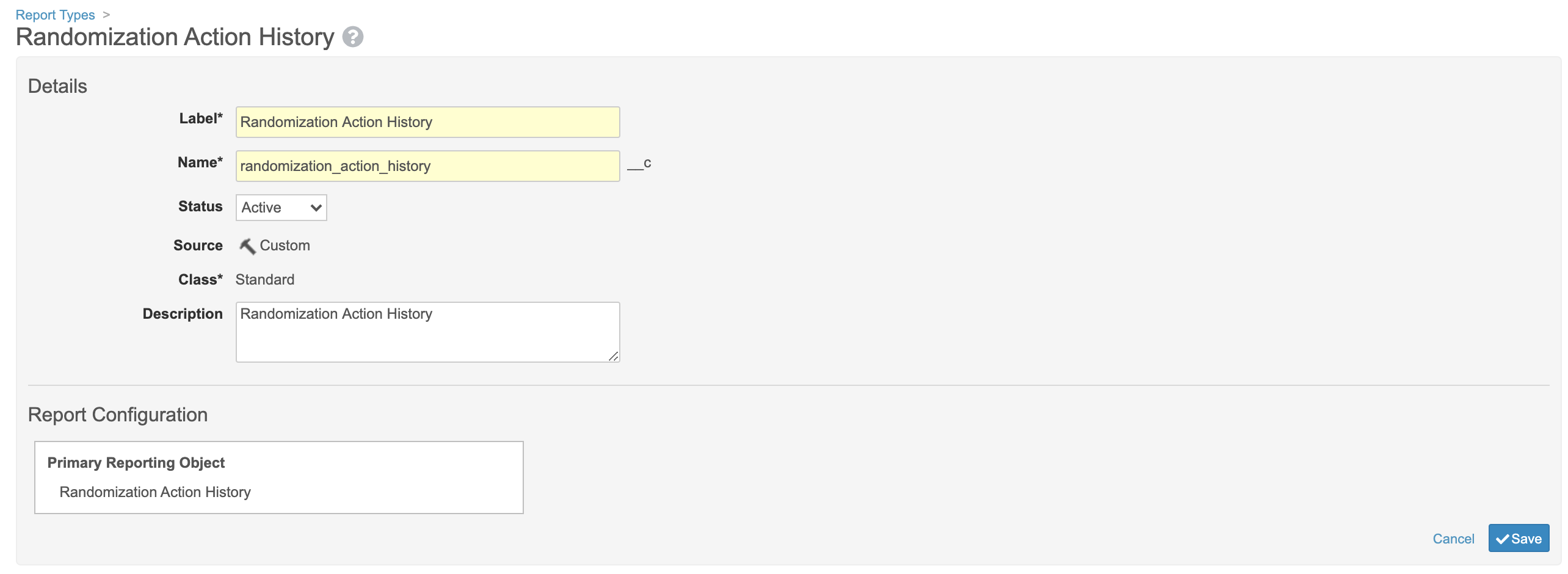Click the Custom source text
This screenshot has height=574, width=1568.
285,245
